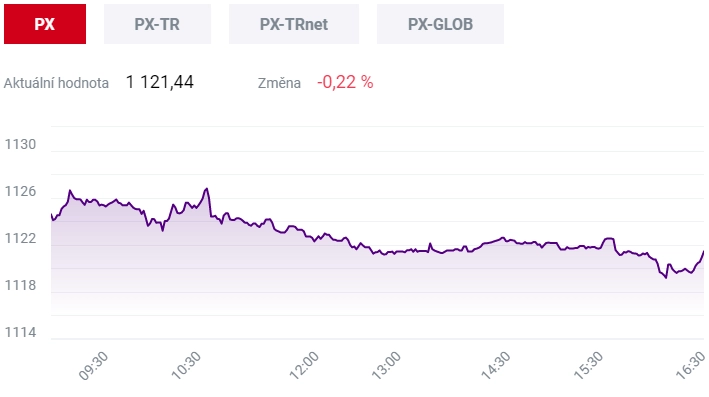709x397 pixels.
Task: Click the 13:00 time axis label
Action: click(386, 366)
